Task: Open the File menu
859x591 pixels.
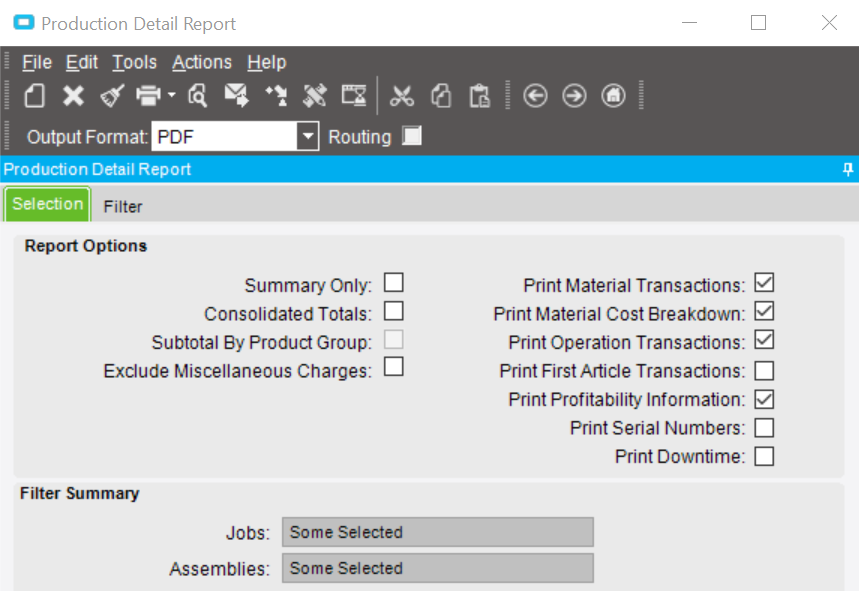Action: point(37,62)
